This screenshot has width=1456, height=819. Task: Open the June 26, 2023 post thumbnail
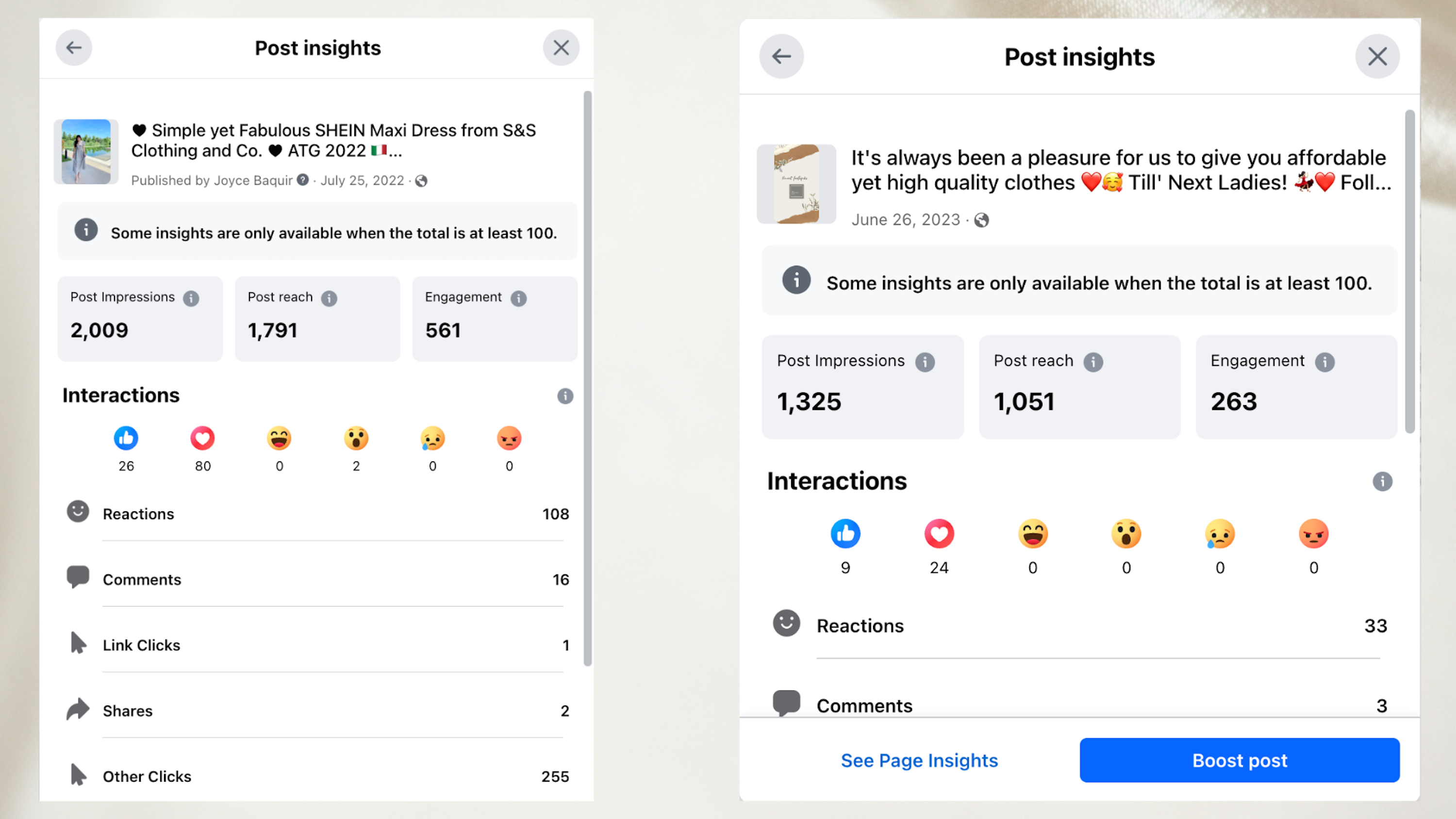tap(796, 184)
